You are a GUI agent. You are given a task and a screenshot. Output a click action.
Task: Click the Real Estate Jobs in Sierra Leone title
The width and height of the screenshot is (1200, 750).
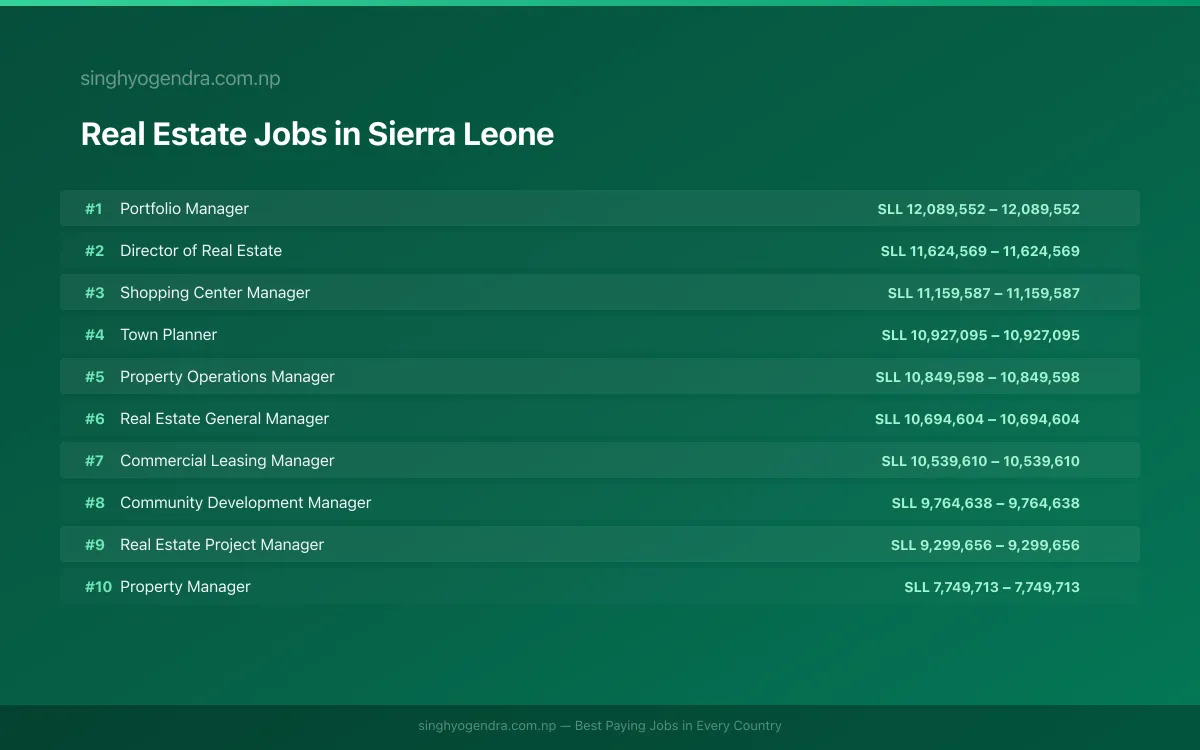[x=317, y=134]
